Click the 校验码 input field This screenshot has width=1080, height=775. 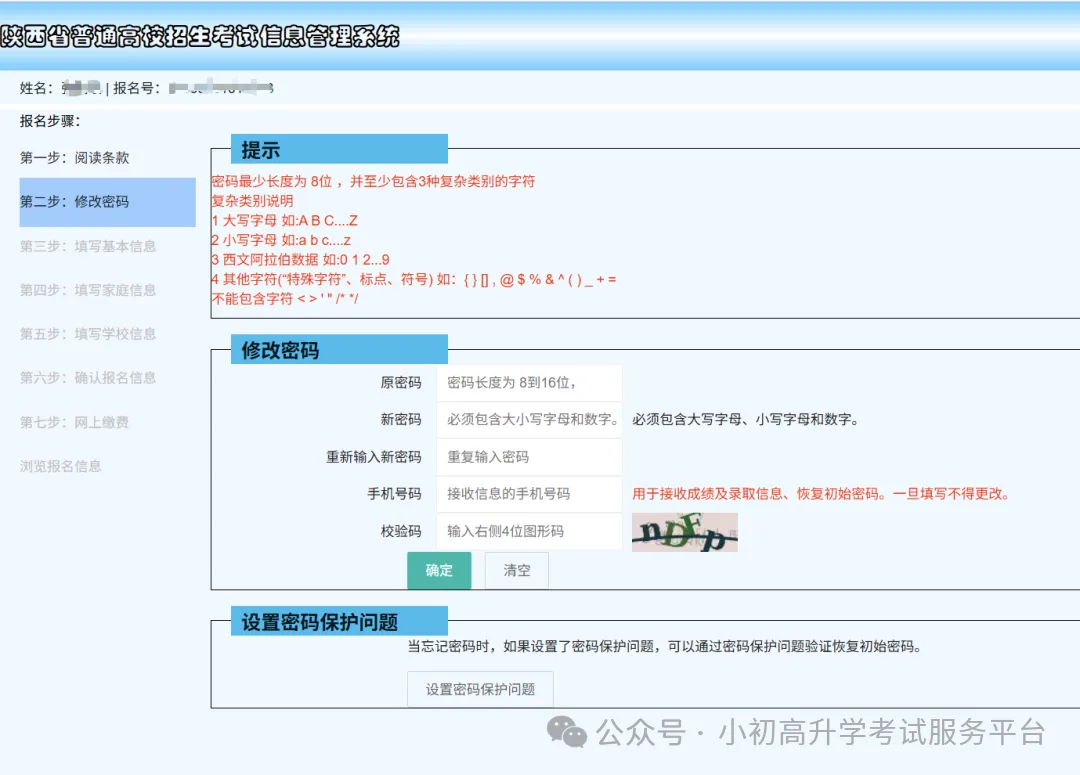point(529,531)
